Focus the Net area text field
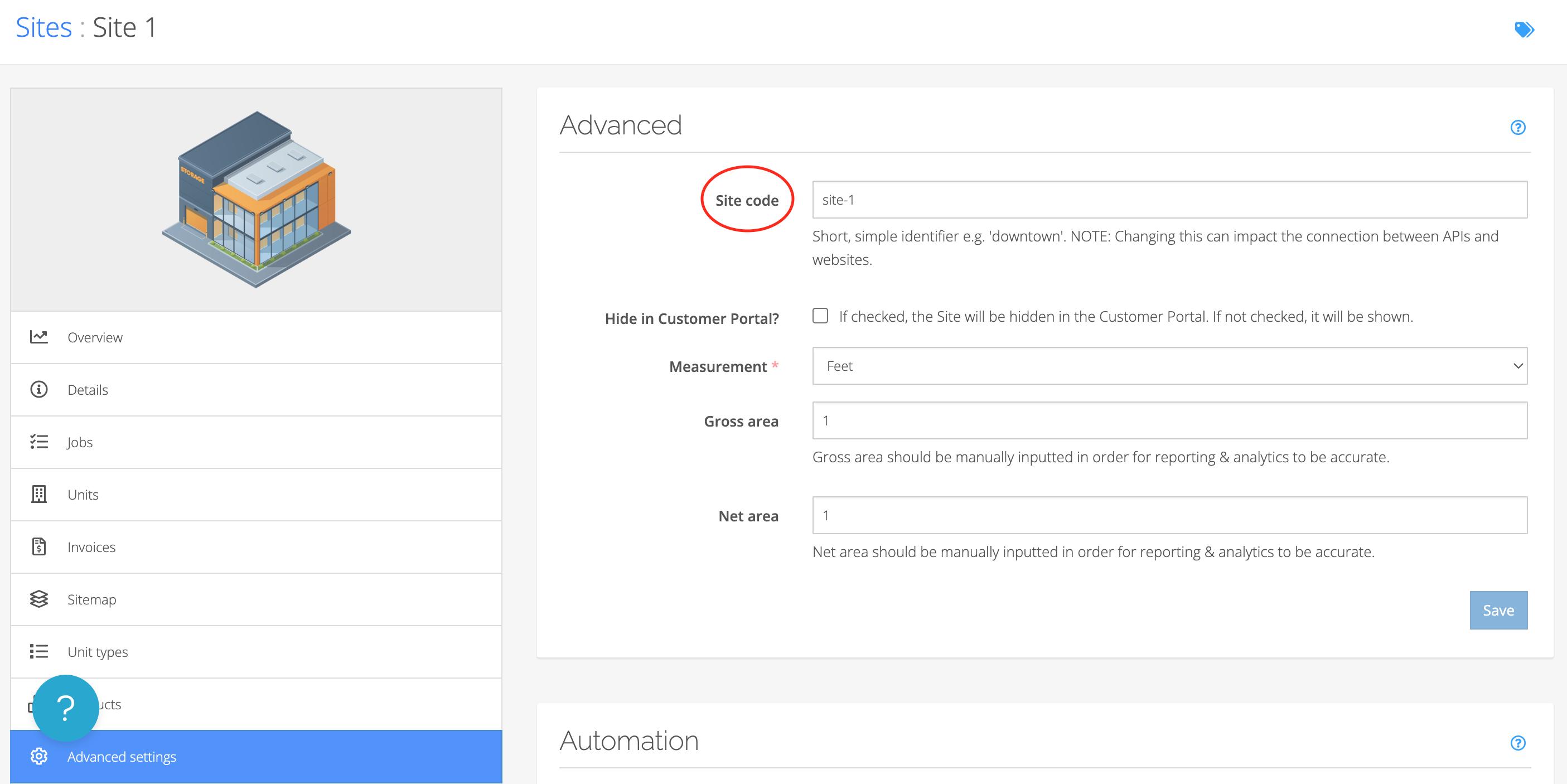 coord(1169,515)
